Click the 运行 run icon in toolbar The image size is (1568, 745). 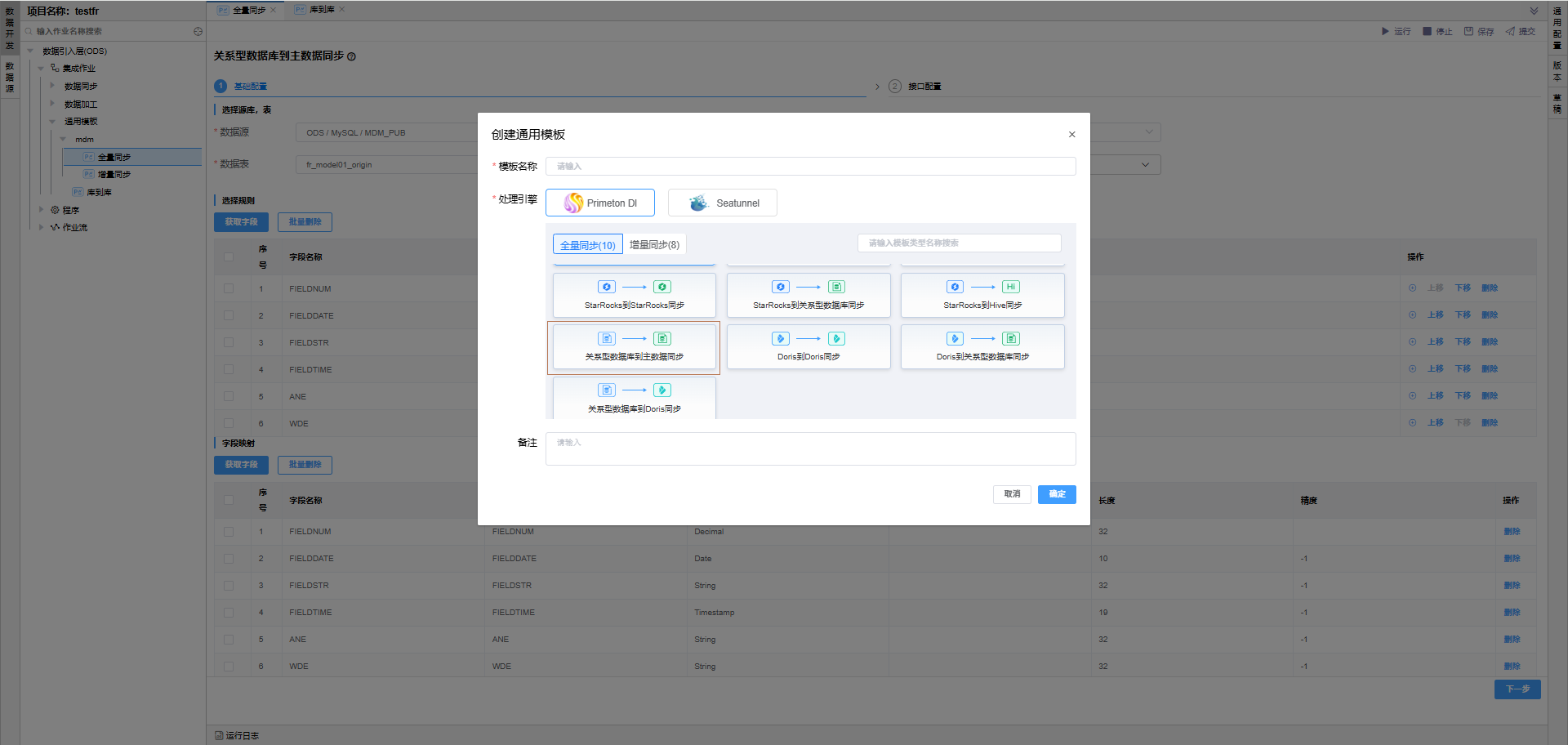click(1385, 31)
